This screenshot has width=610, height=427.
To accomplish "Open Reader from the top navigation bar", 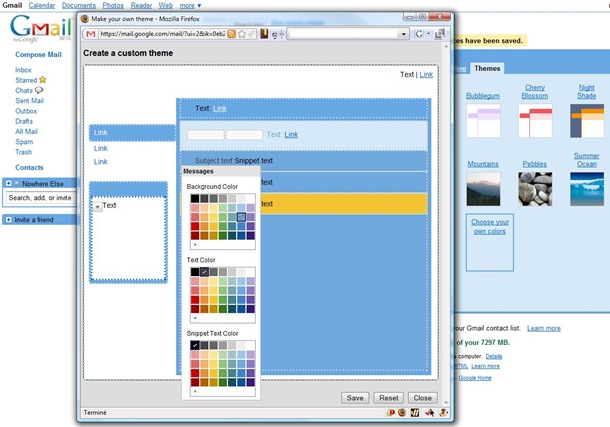I will click(141, 5).
